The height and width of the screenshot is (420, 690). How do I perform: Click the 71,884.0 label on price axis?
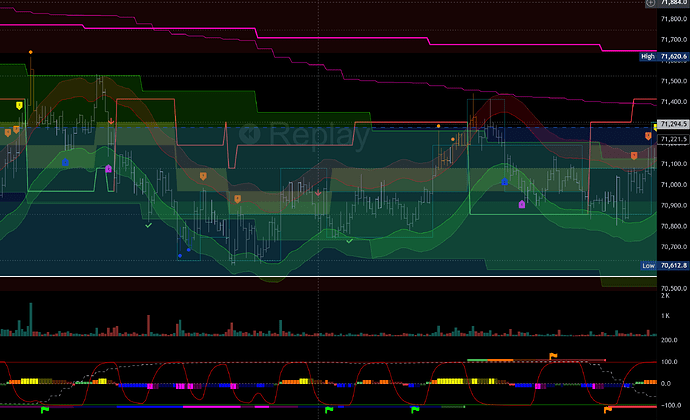click(x=672, y=5)
